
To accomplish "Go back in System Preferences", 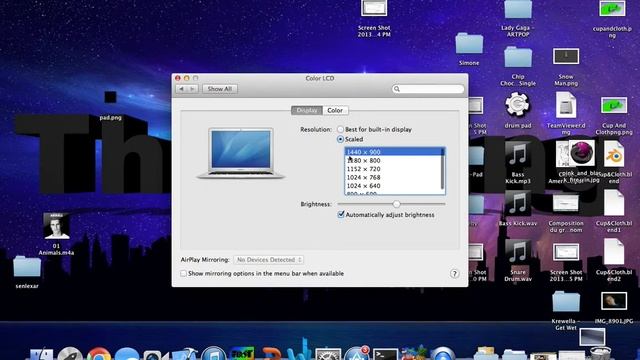I will coord(182,89).
